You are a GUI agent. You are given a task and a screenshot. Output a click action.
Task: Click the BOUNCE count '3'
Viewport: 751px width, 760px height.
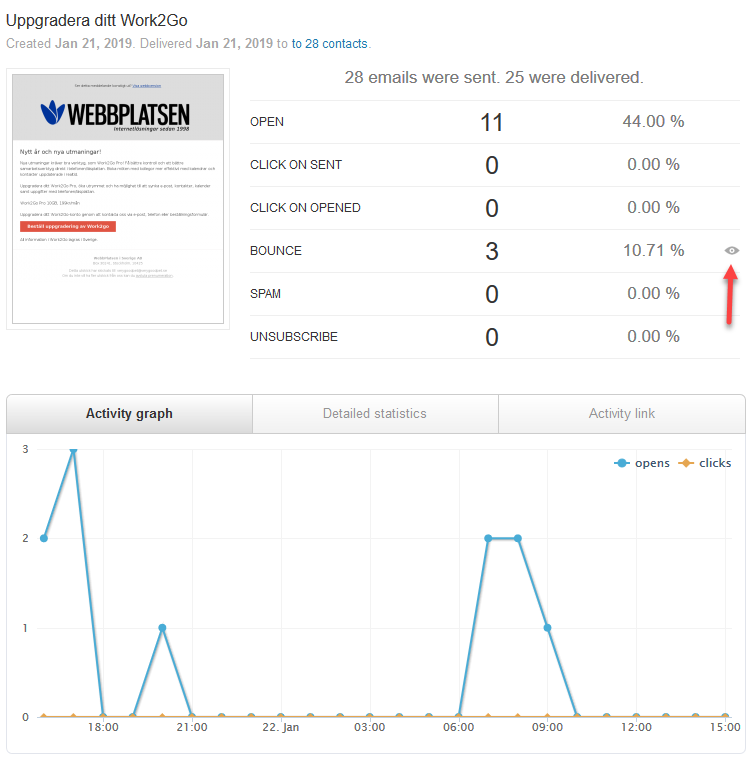click(x=492, y=251)
